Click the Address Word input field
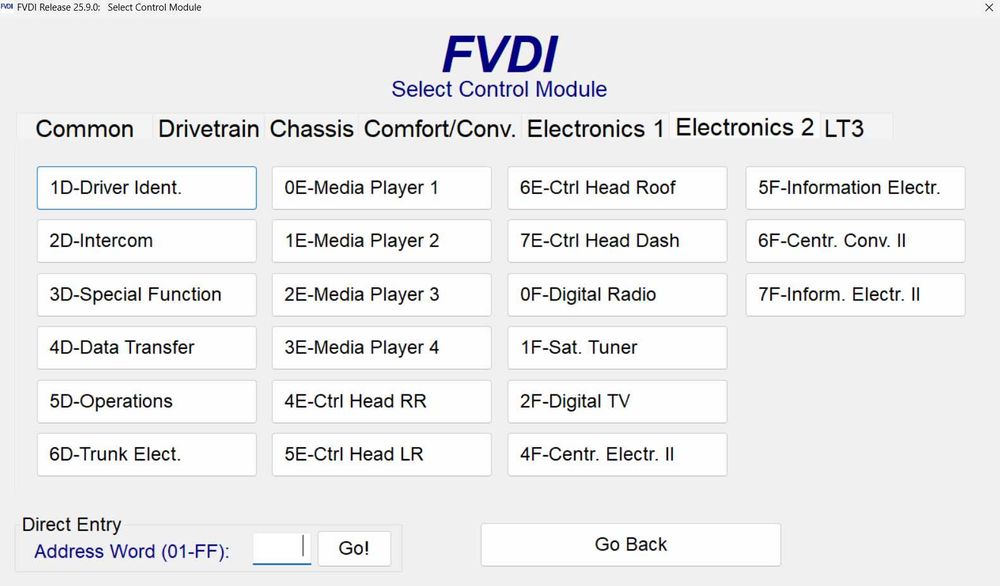The width and height of the screenshot is (1000, 586). [281, 548]
